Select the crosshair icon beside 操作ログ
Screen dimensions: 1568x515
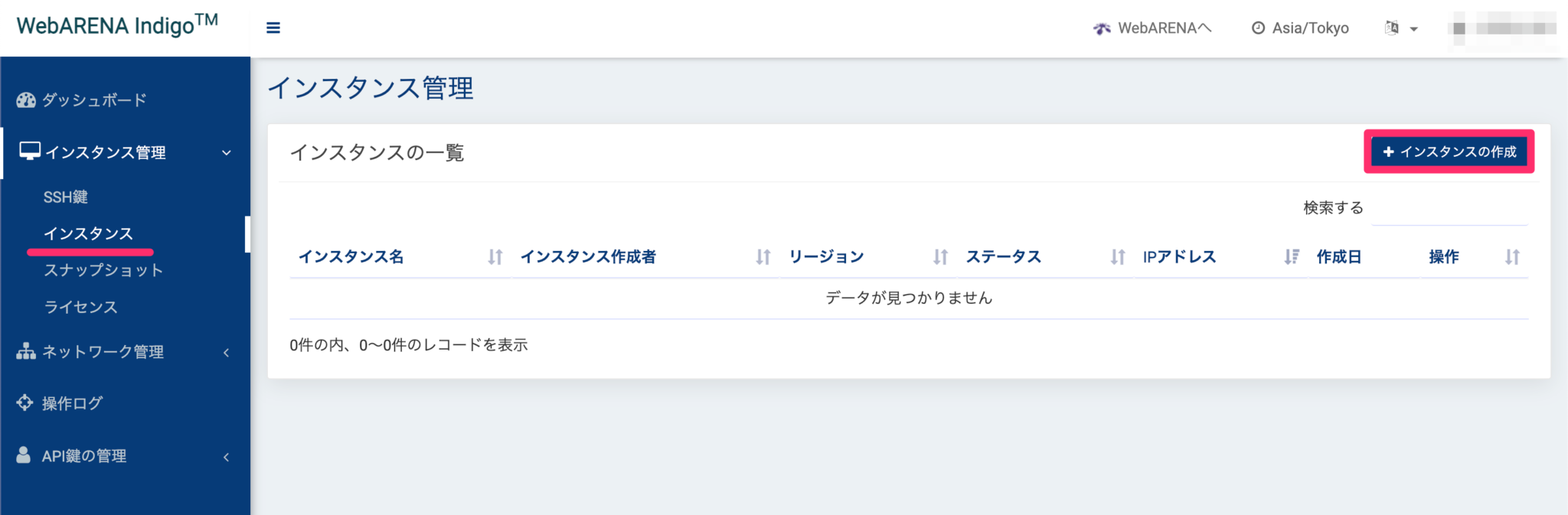click(x=24, y=403)
